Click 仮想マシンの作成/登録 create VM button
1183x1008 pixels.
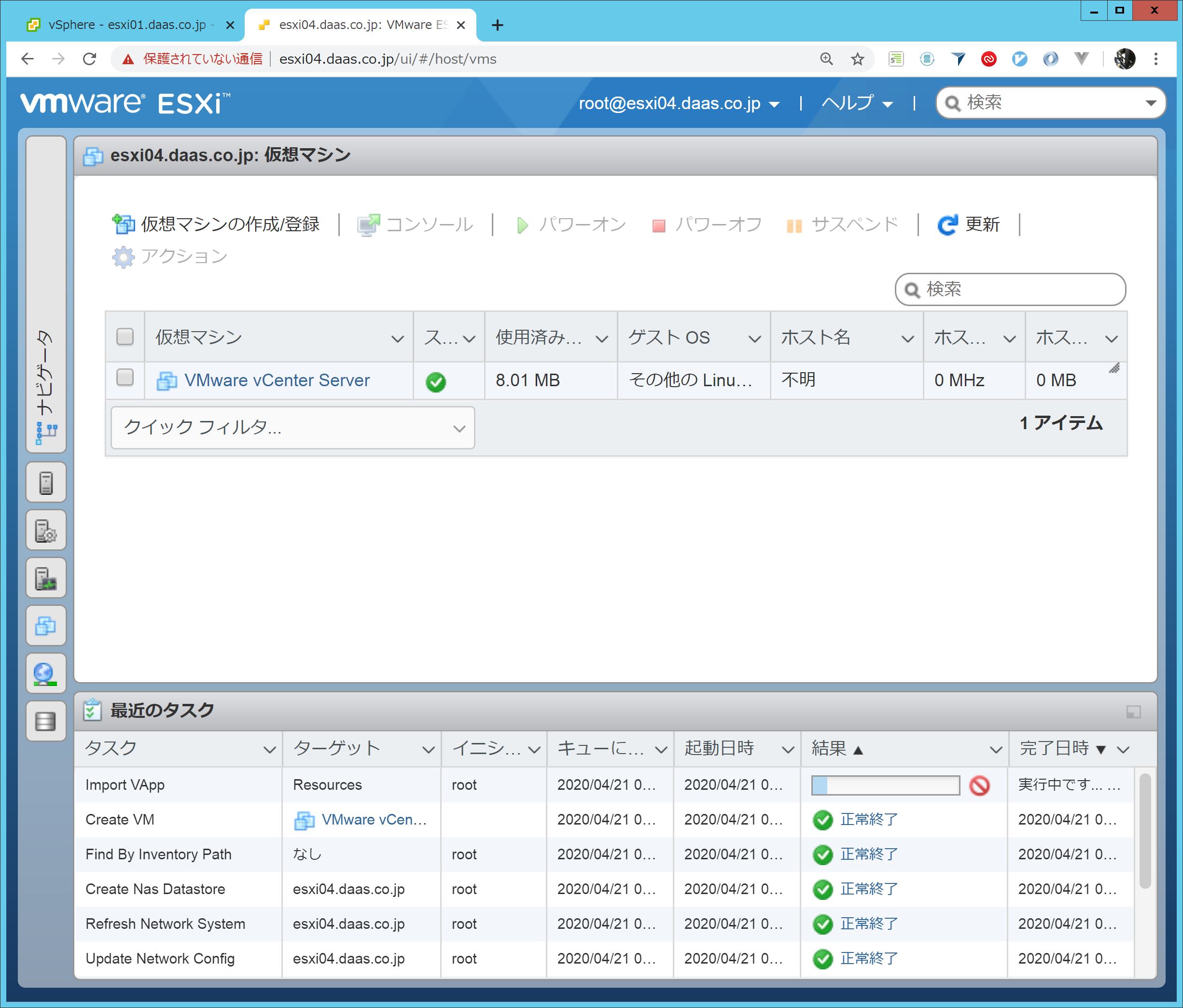click(216, 224)
